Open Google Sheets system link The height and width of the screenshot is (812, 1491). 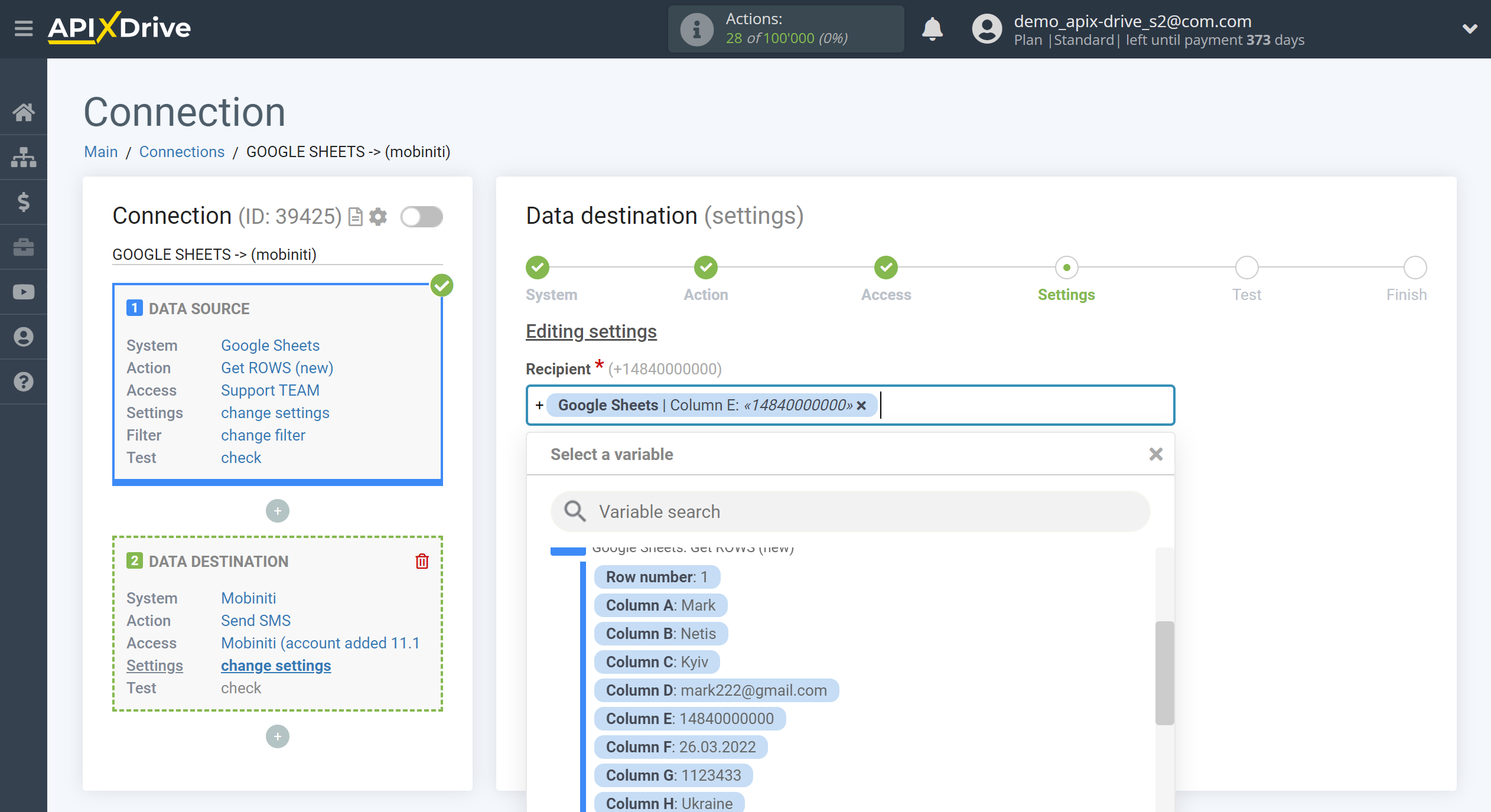[x=270, y=345]
